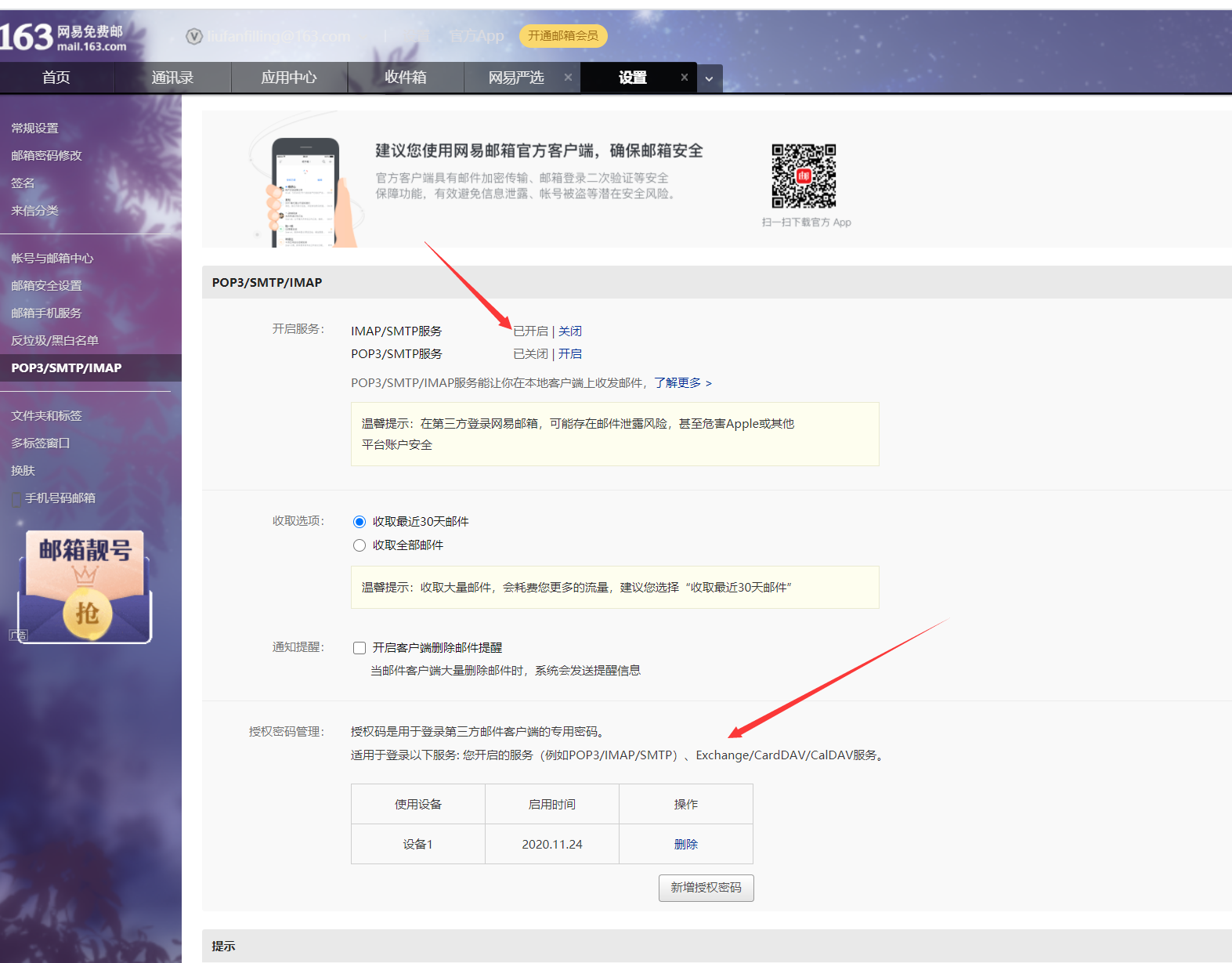Open 了解更多 link

tap(683, 383)
